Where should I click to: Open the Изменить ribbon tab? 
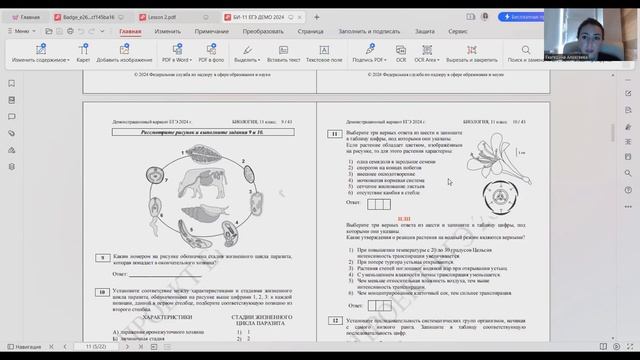point(167,31)
